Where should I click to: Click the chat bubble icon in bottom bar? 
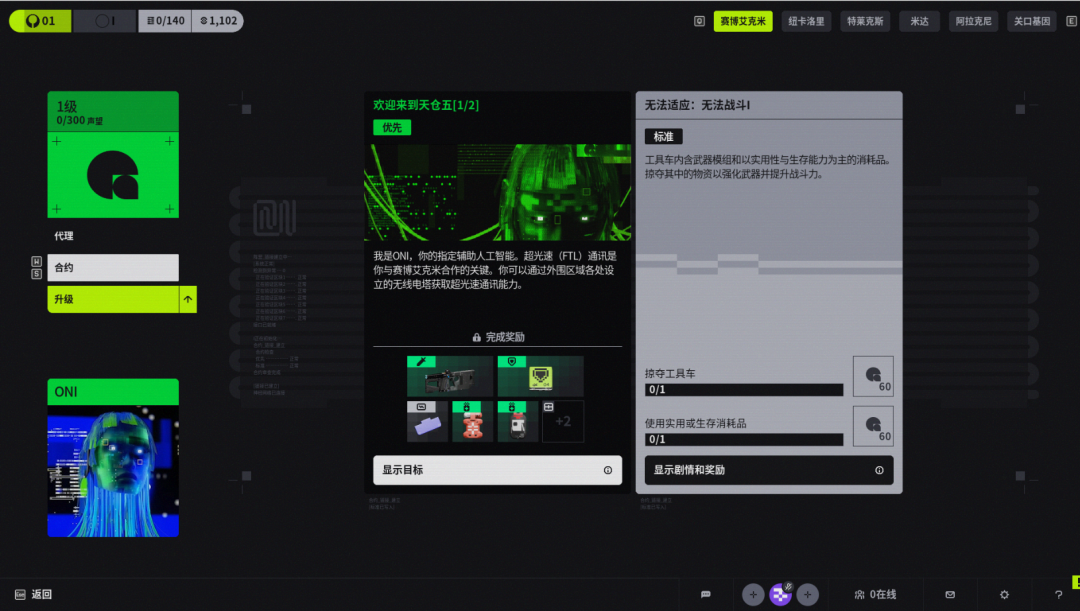point(706,594)
